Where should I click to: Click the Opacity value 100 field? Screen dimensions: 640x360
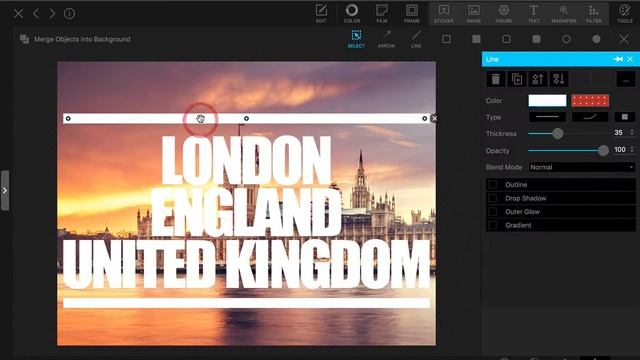point(620,150)
